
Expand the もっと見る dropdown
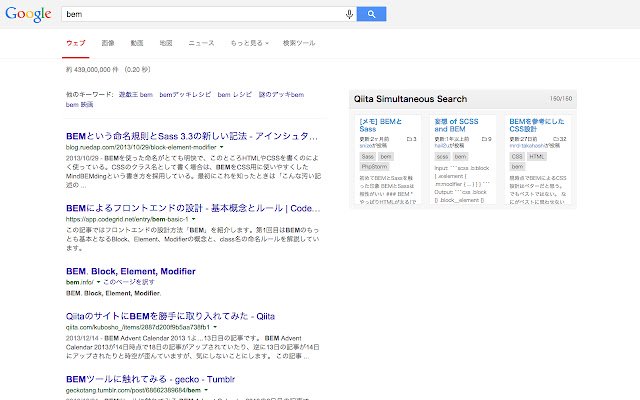point(249,43)
